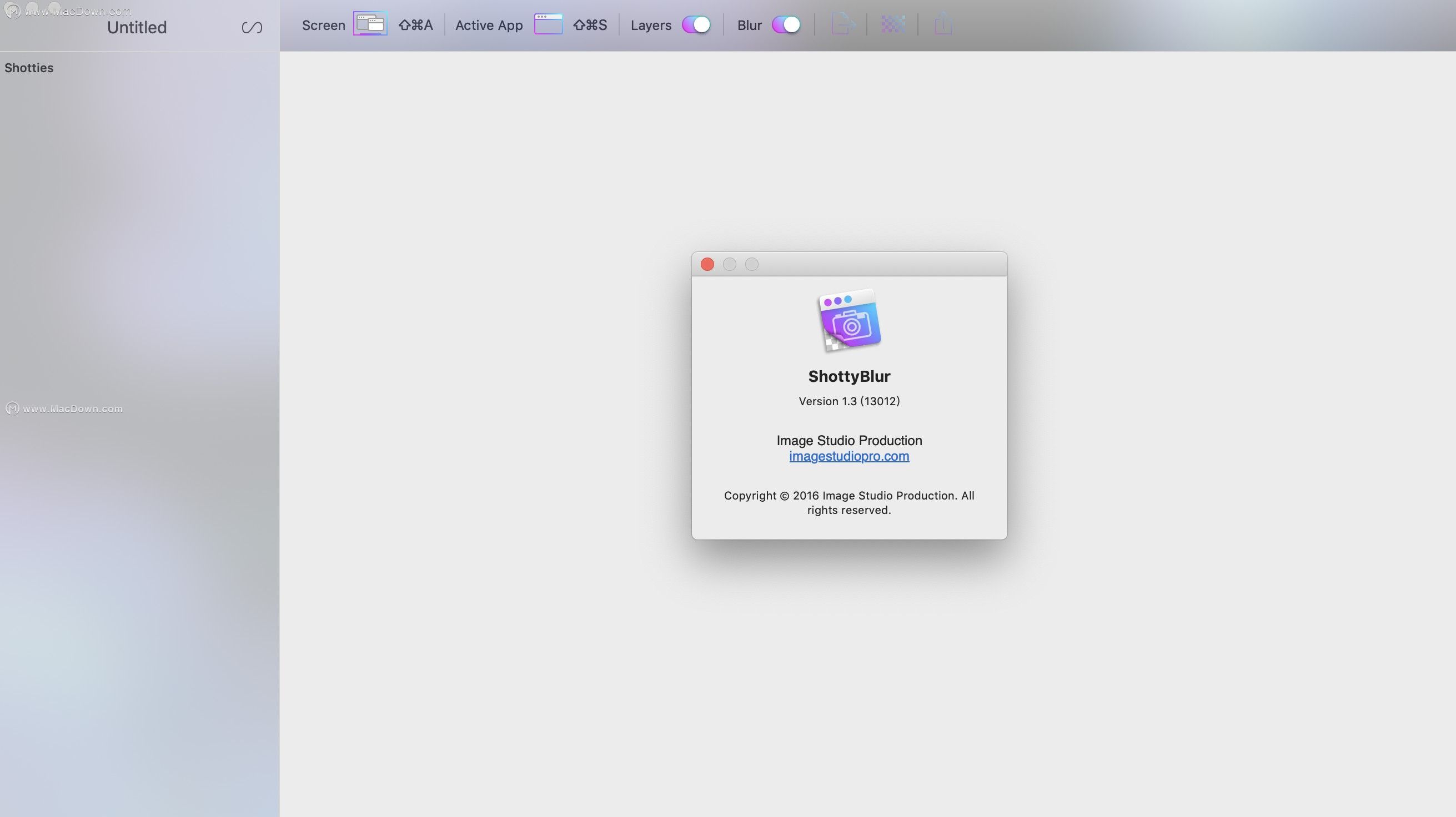The height and width of the screenshot is (817, 1456).
Task: Minimize the ShottyBlur About window
Action: [x=729, y=264]
